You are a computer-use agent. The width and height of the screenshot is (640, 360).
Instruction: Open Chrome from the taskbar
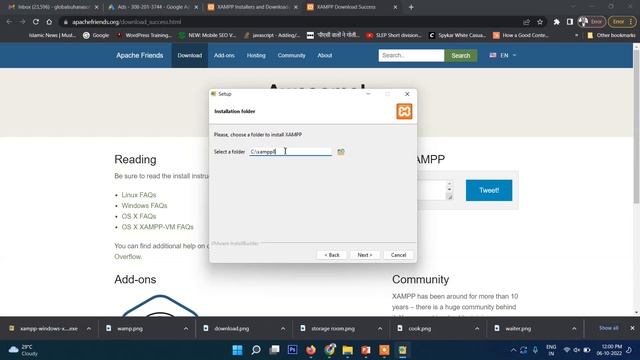click(329, 350)
